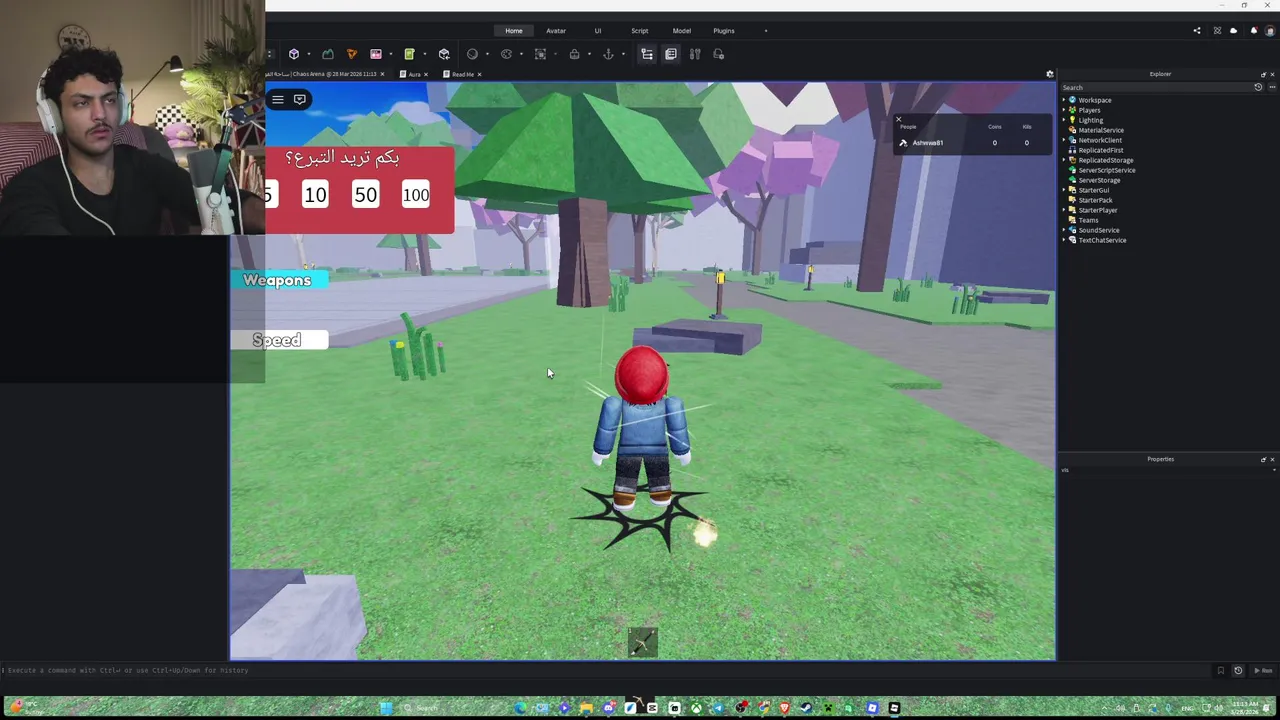Toggle the Explorer panel toolbar button

(x=647, y=54)
